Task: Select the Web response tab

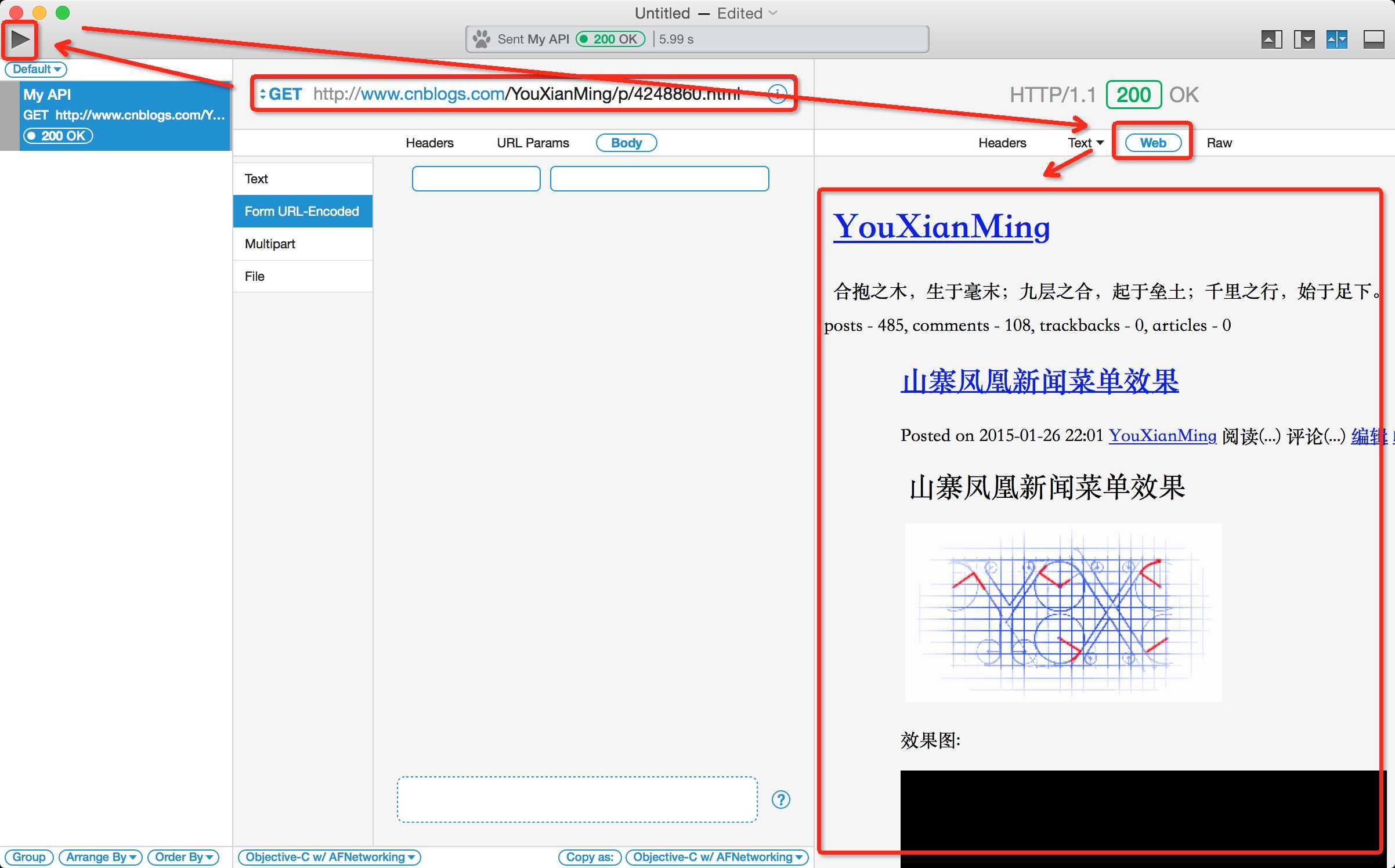Action: coord(1152,143)
